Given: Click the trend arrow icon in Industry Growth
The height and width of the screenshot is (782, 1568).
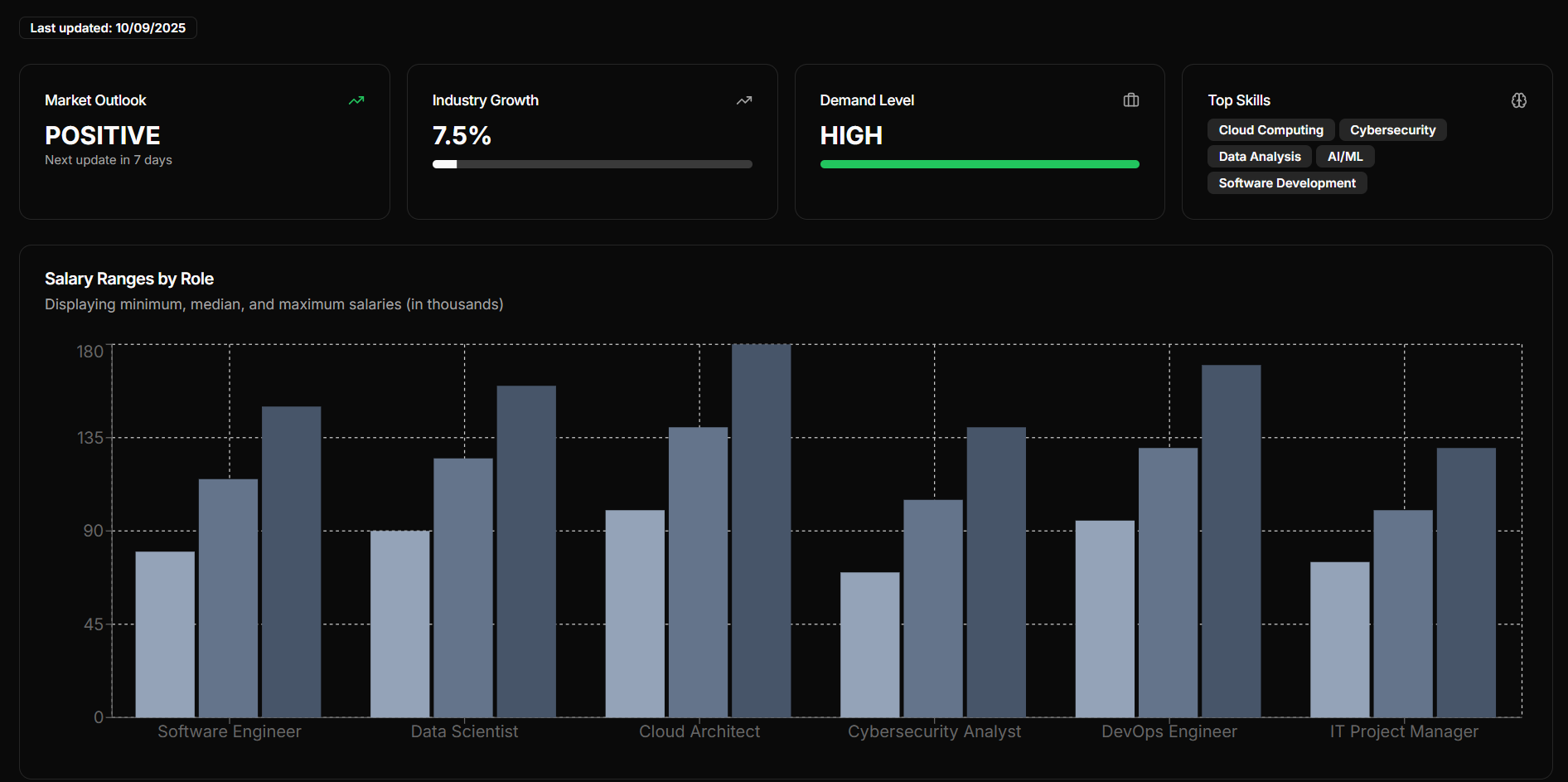Looking at the screenshot, I should click(x=744, y=100).
